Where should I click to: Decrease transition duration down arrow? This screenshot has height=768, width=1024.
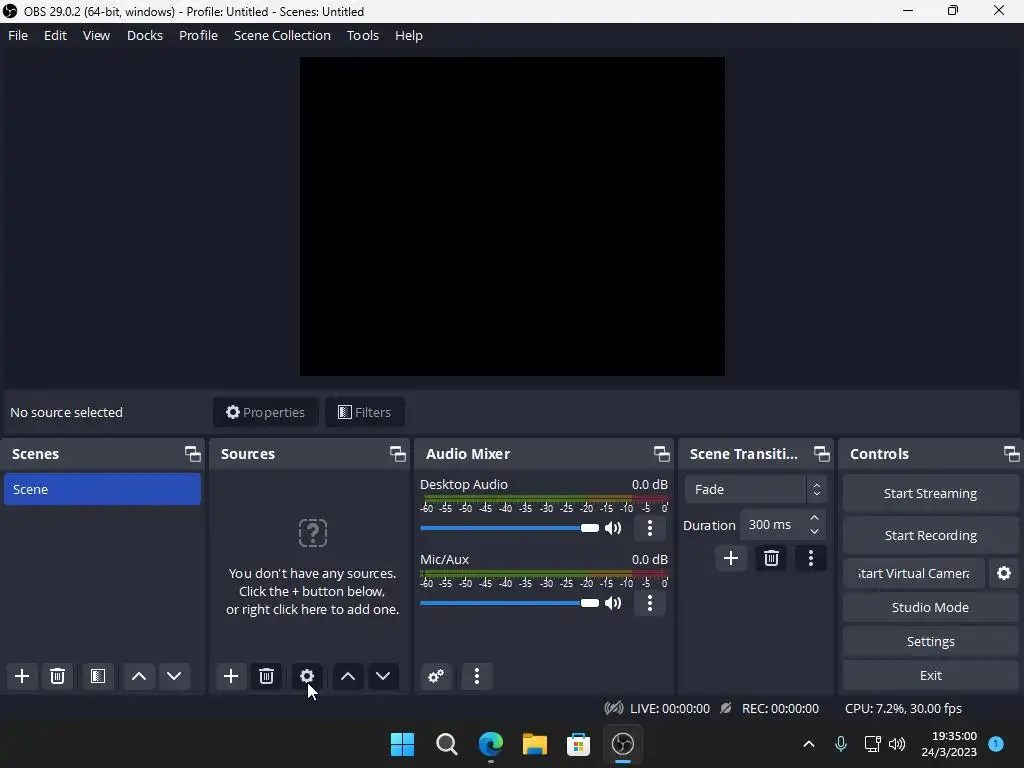tap(814, 532)
